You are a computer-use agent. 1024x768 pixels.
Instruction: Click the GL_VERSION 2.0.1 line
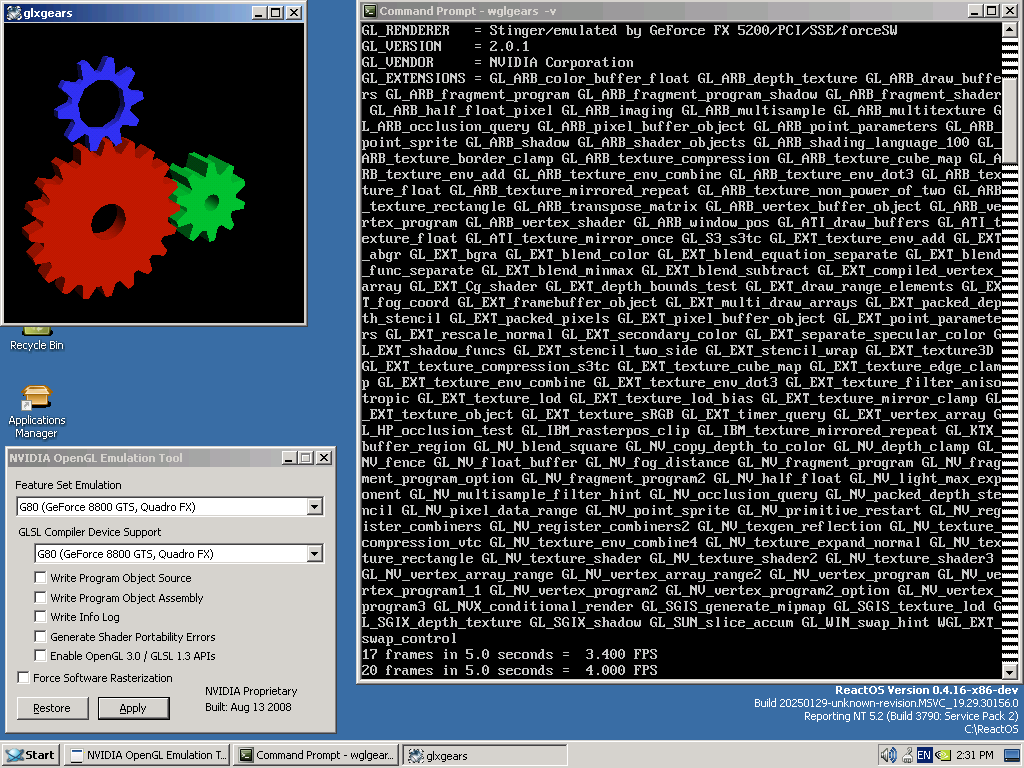click(x=445, y=46)
